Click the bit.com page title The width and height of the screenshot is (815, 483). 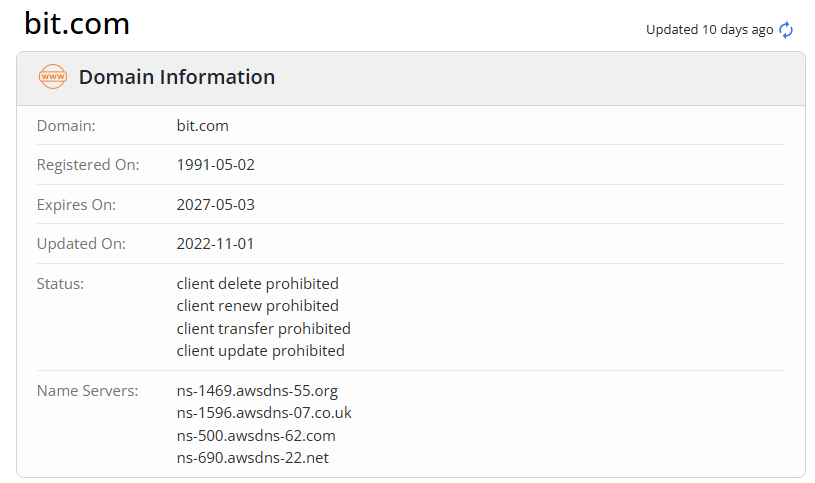(x=77, y=23)
